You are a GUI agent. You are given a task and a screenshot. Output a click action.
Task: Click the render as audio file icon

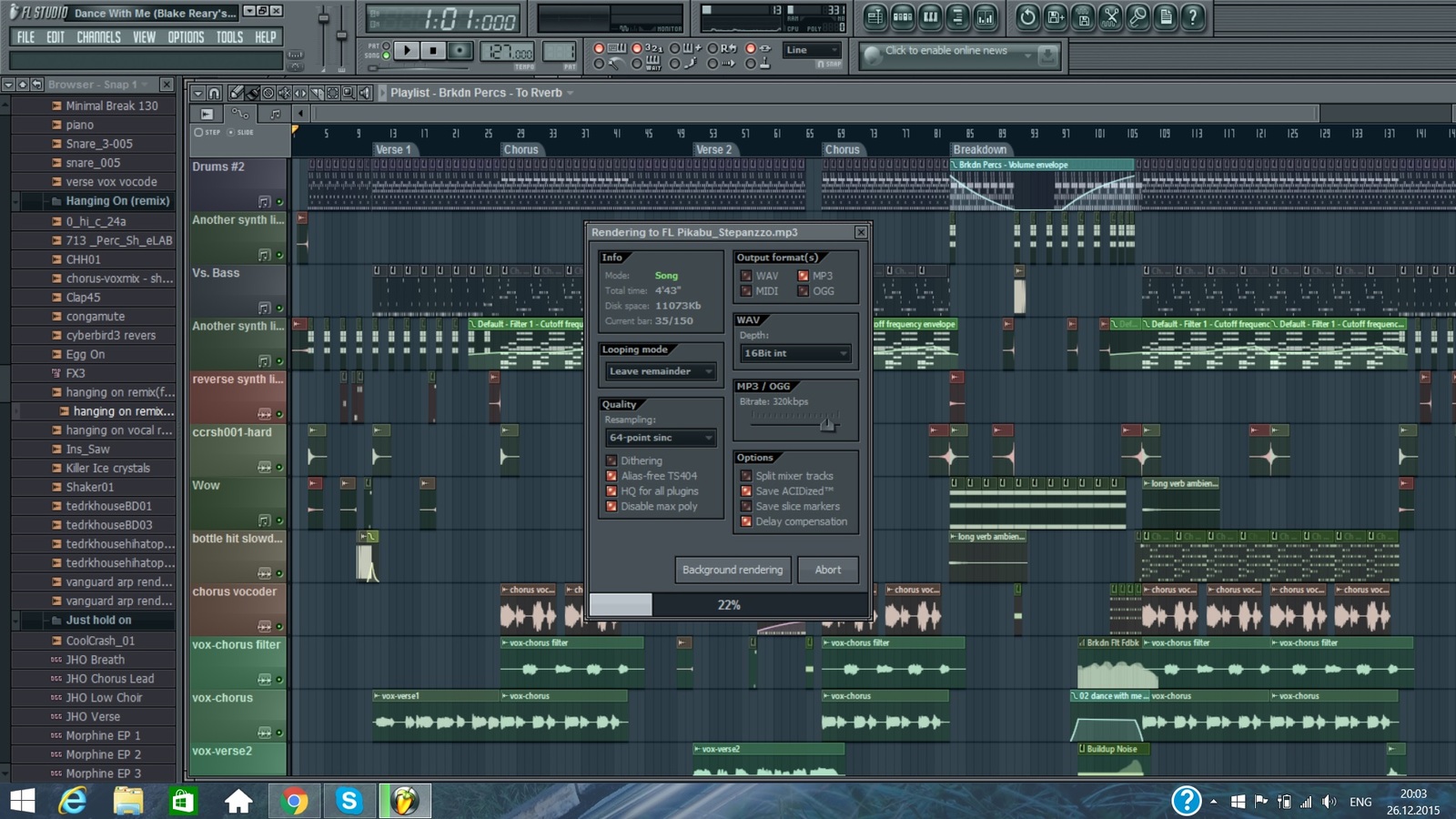tap(1083, 17)
